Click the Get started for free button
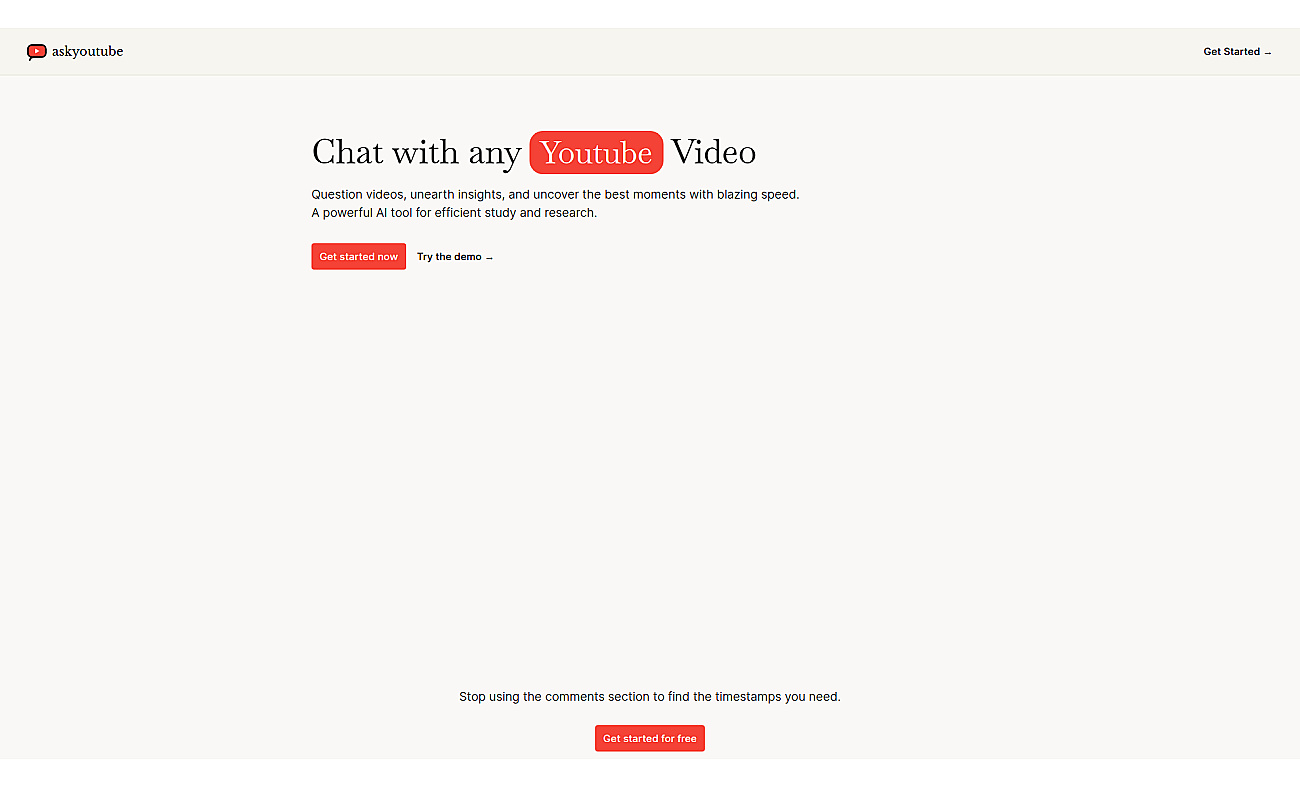This screenshot has height=788, width=1300. pyautogui.click(x=650, y=739)
